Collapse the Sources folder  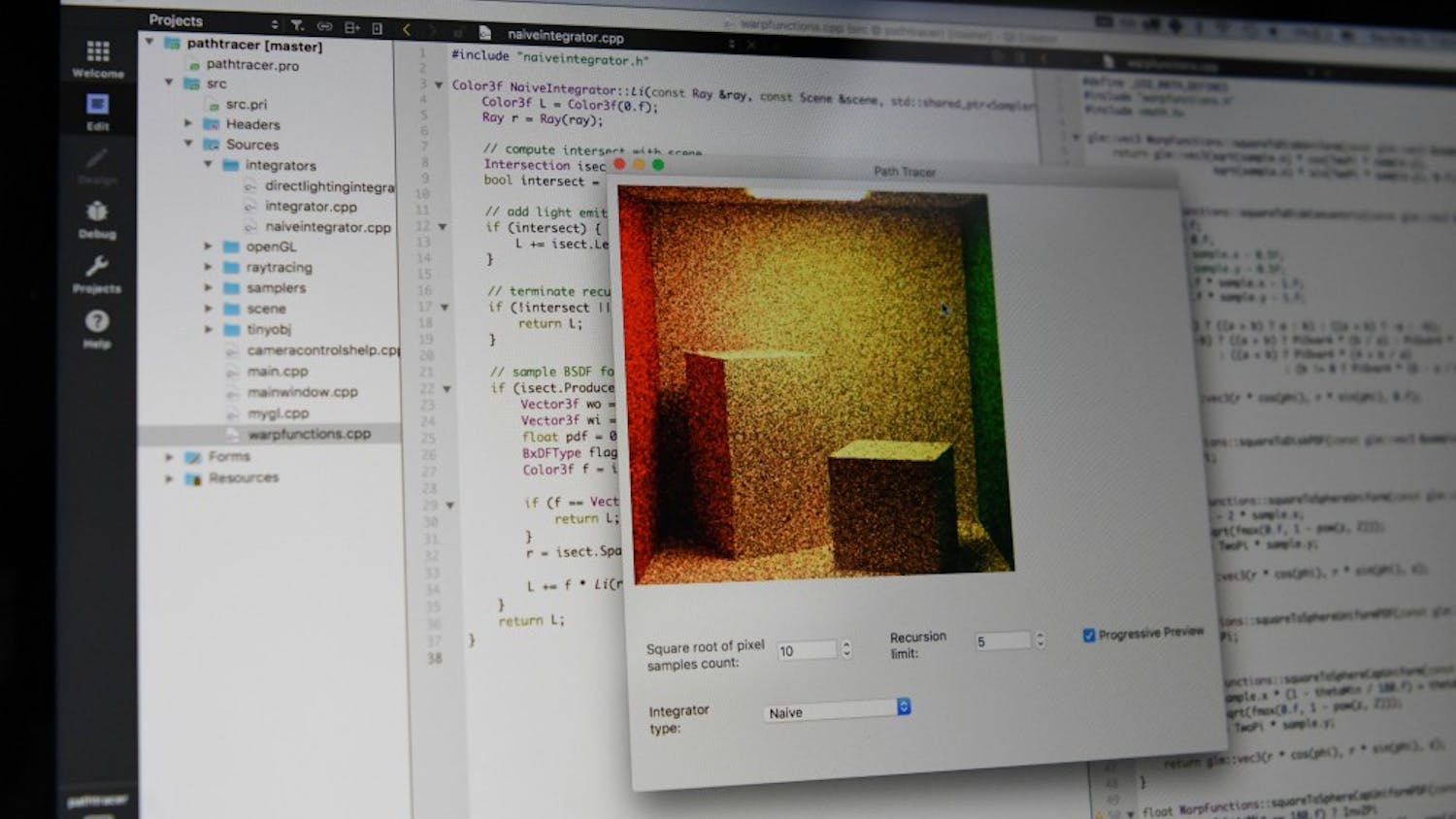[x=188, y=144]
